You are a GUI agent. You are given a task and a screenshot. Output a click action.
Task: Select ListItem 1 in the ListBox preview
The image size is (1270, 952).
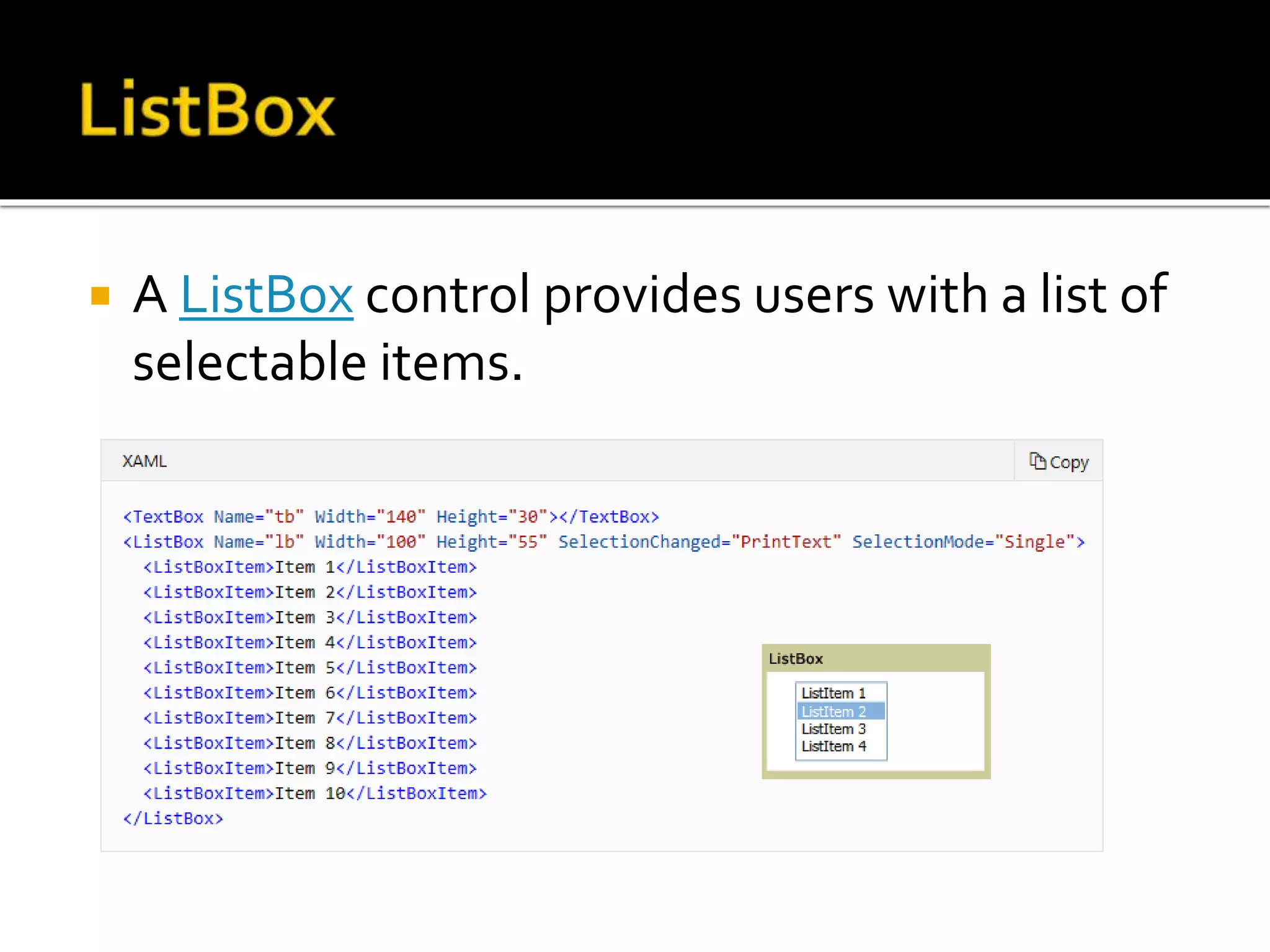coord(841,693)
